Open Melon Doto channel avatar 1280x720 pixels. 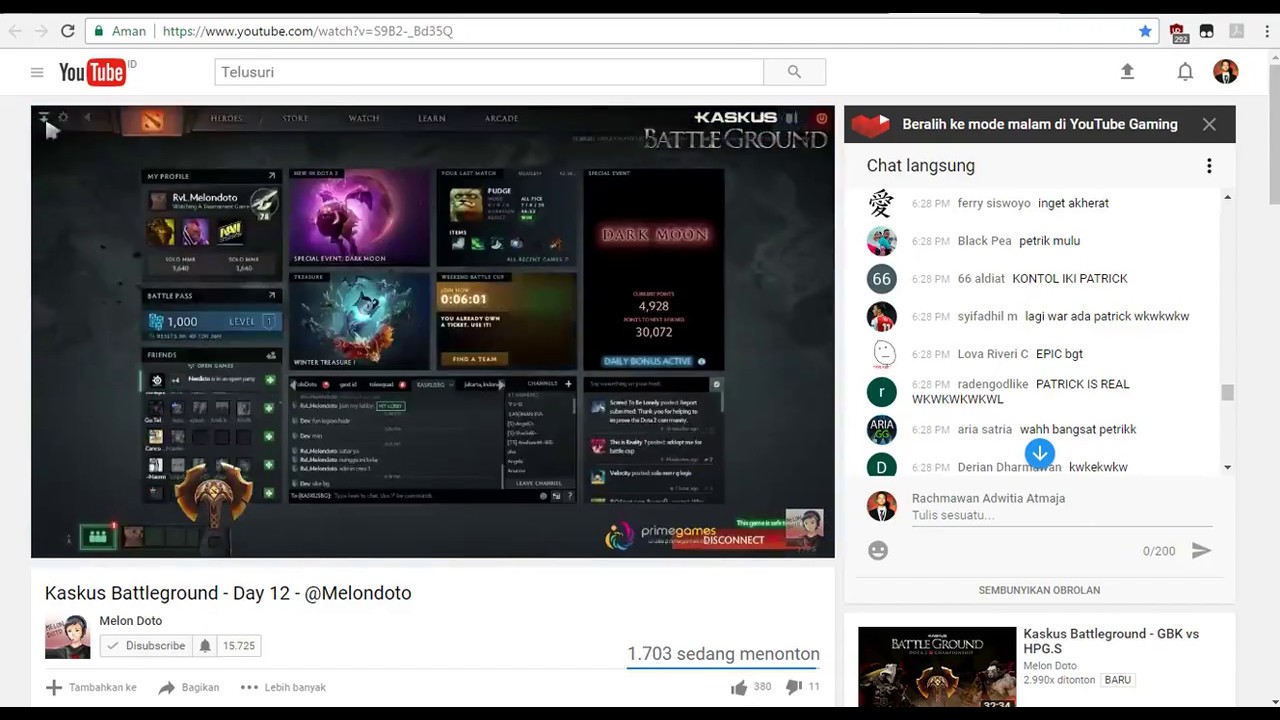tap(67, 637)
